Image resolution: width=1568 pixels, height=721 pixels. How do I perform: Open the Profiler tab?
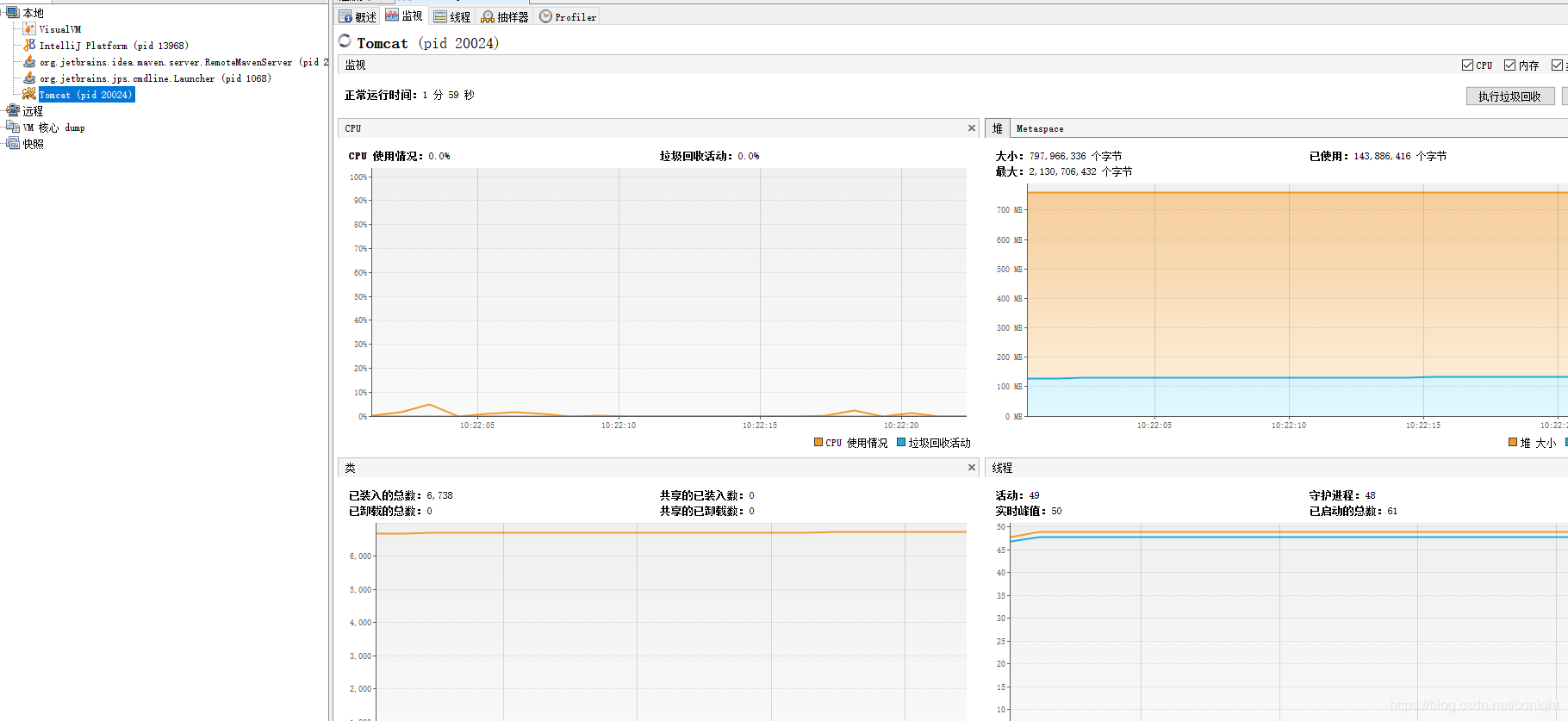coord(568,16)
